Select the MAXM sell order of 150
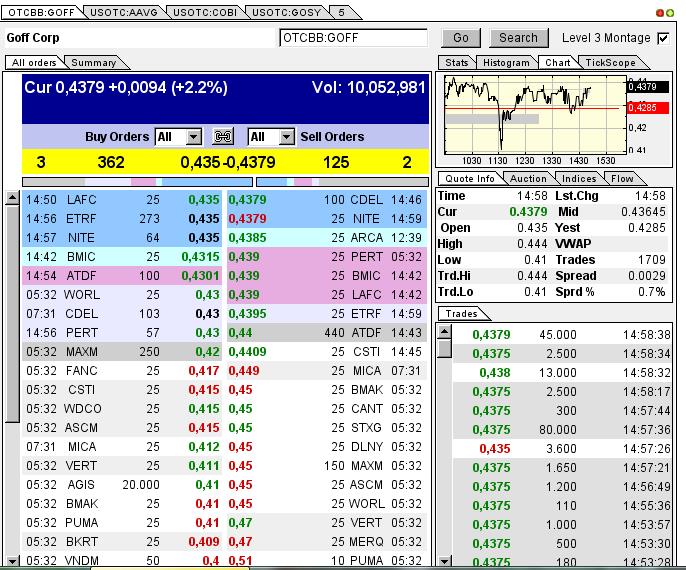This screenshot has height=570, width=686. coord(327,466)
